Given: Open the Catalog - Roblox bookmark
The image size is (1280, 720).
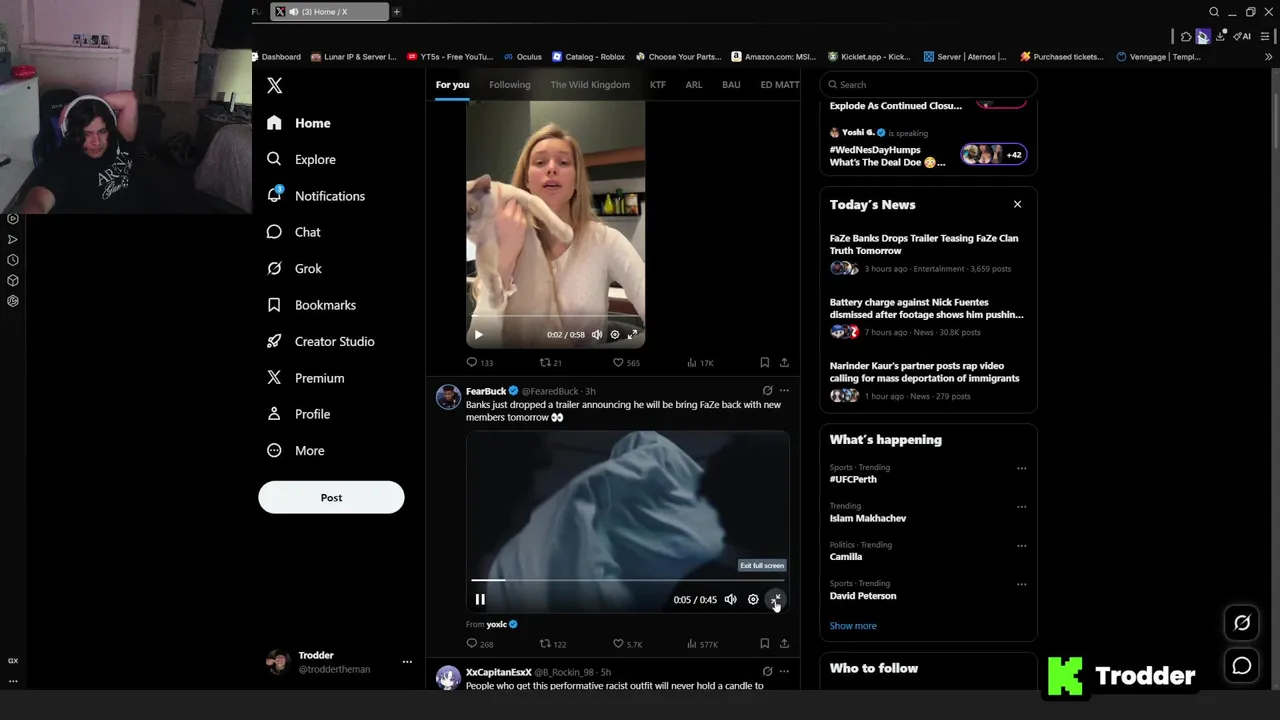Looking at the screenshot, I should 588,57.
